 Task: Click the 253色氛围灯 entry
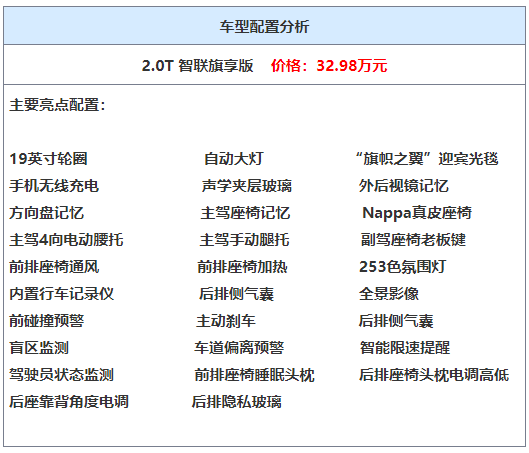[403, 267]
